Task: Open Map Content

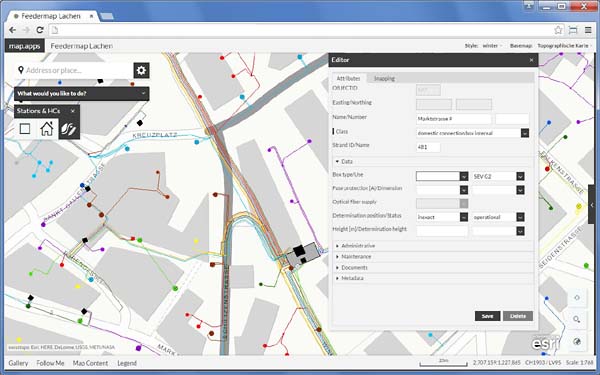Action: coord(90,363)
